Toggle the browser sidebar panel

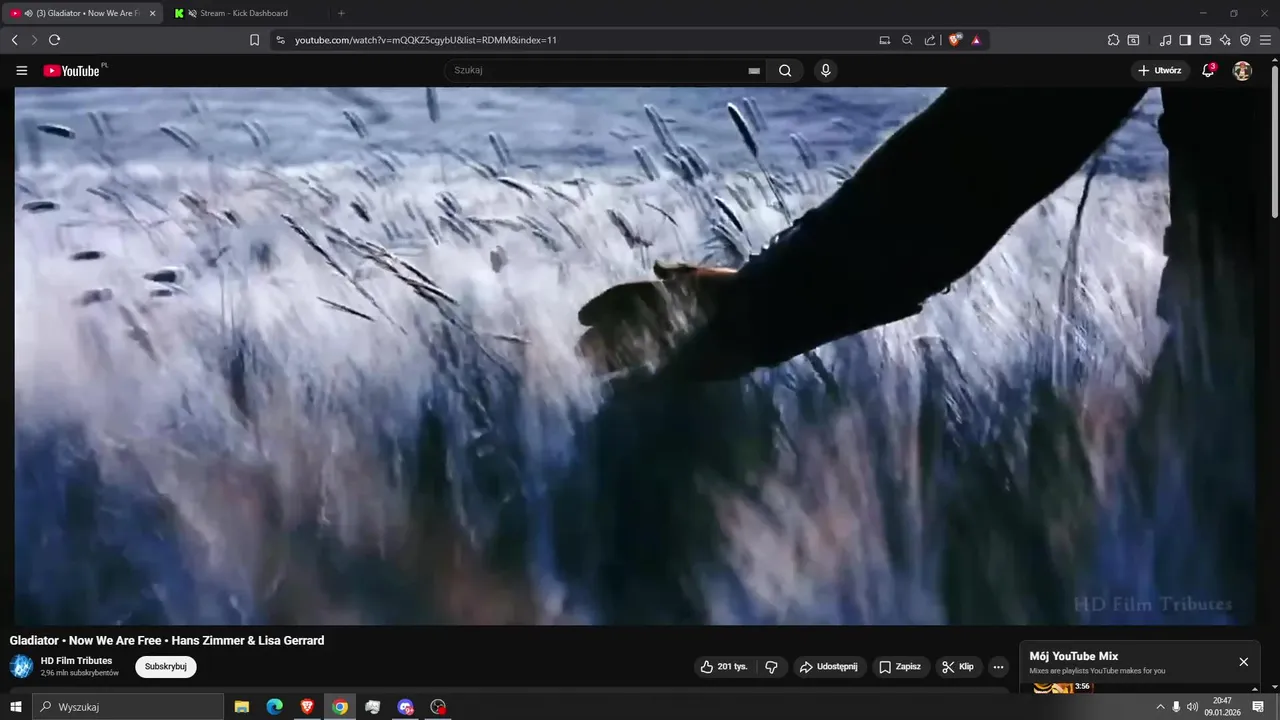click(1185, 40)
